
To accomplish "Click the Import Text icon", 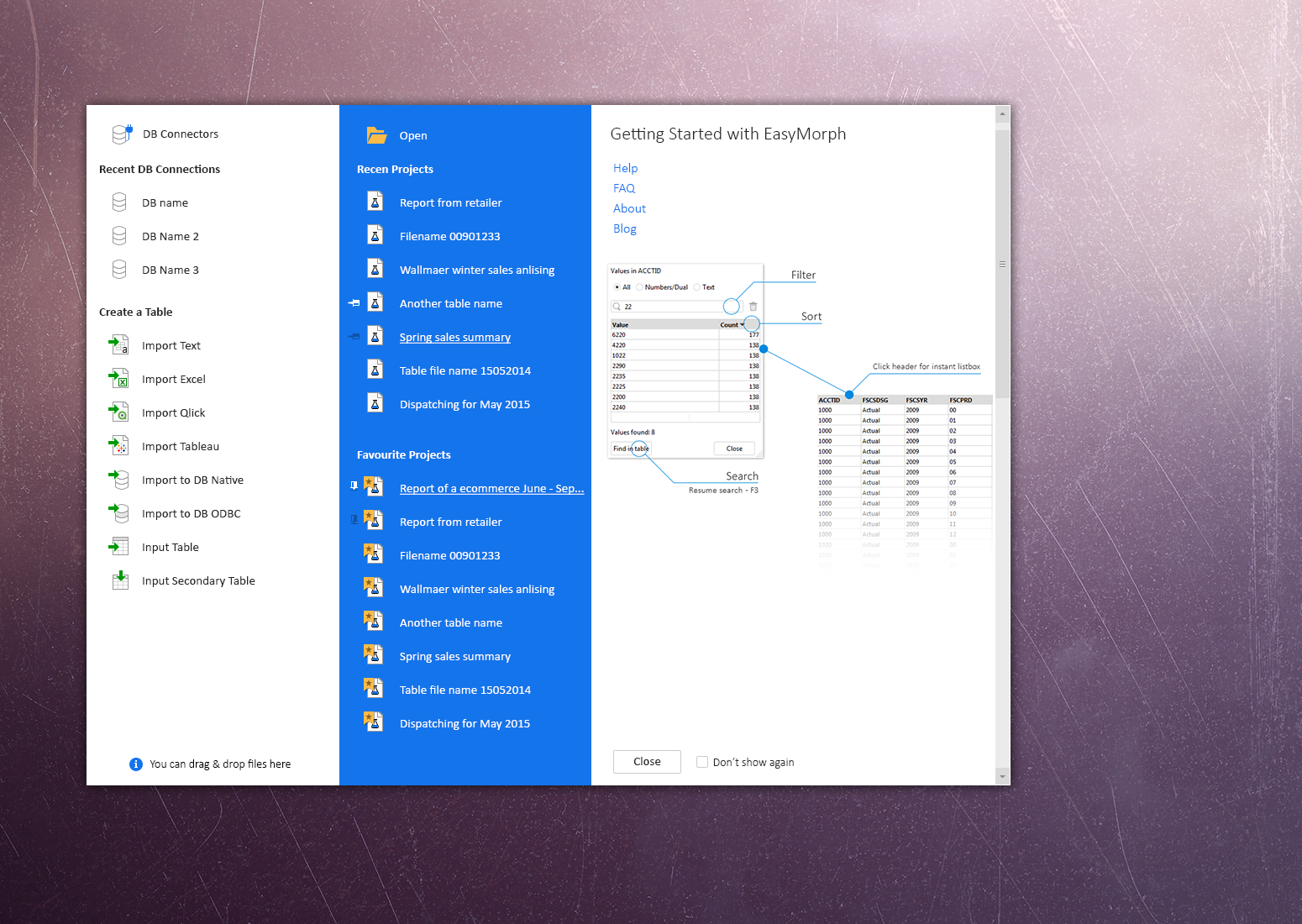I will point(119,344).
